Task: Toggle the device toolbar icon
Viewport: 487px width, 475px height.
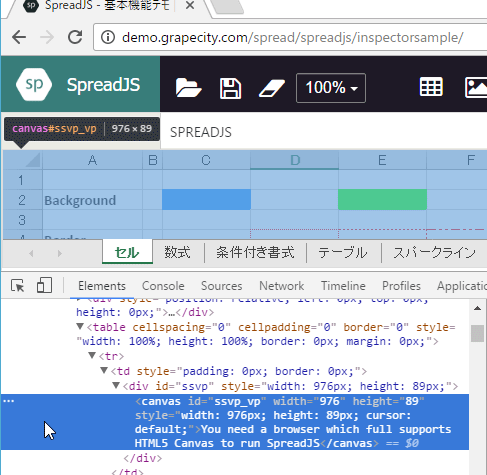Action: tap(44, 285)
